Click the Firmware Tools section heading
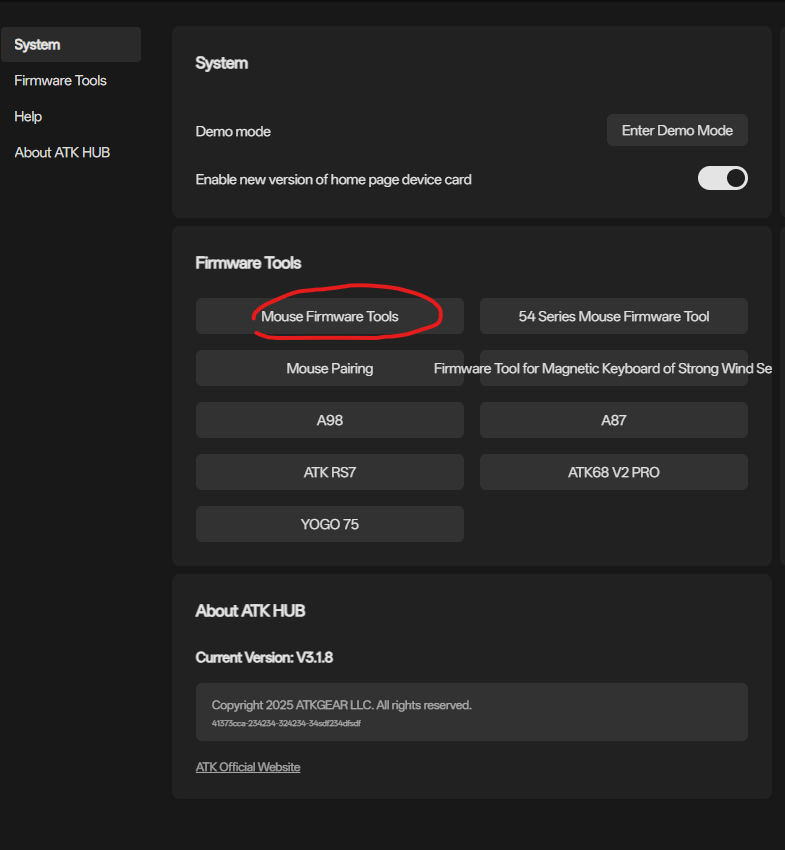Viewport: 785px width, 850px height. click(248, 263)
